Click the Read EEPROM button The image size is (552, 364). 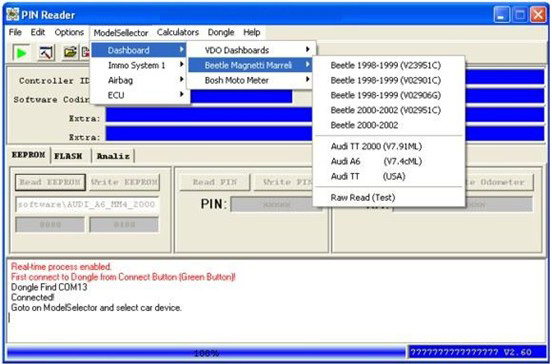point(50,182)
